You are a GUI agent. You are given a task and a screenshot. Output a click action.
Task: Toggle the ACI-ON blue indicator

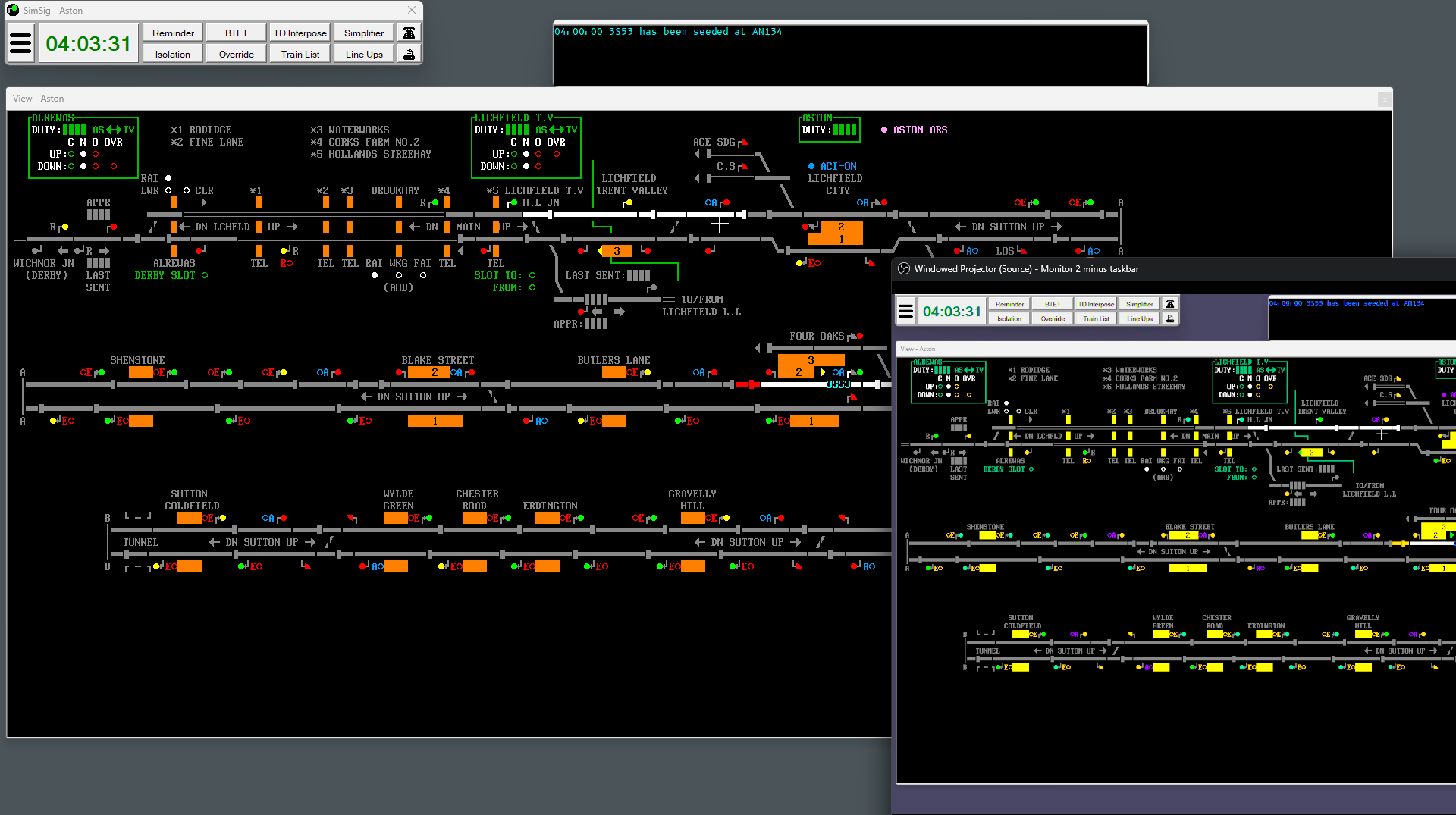click(811, 166)
